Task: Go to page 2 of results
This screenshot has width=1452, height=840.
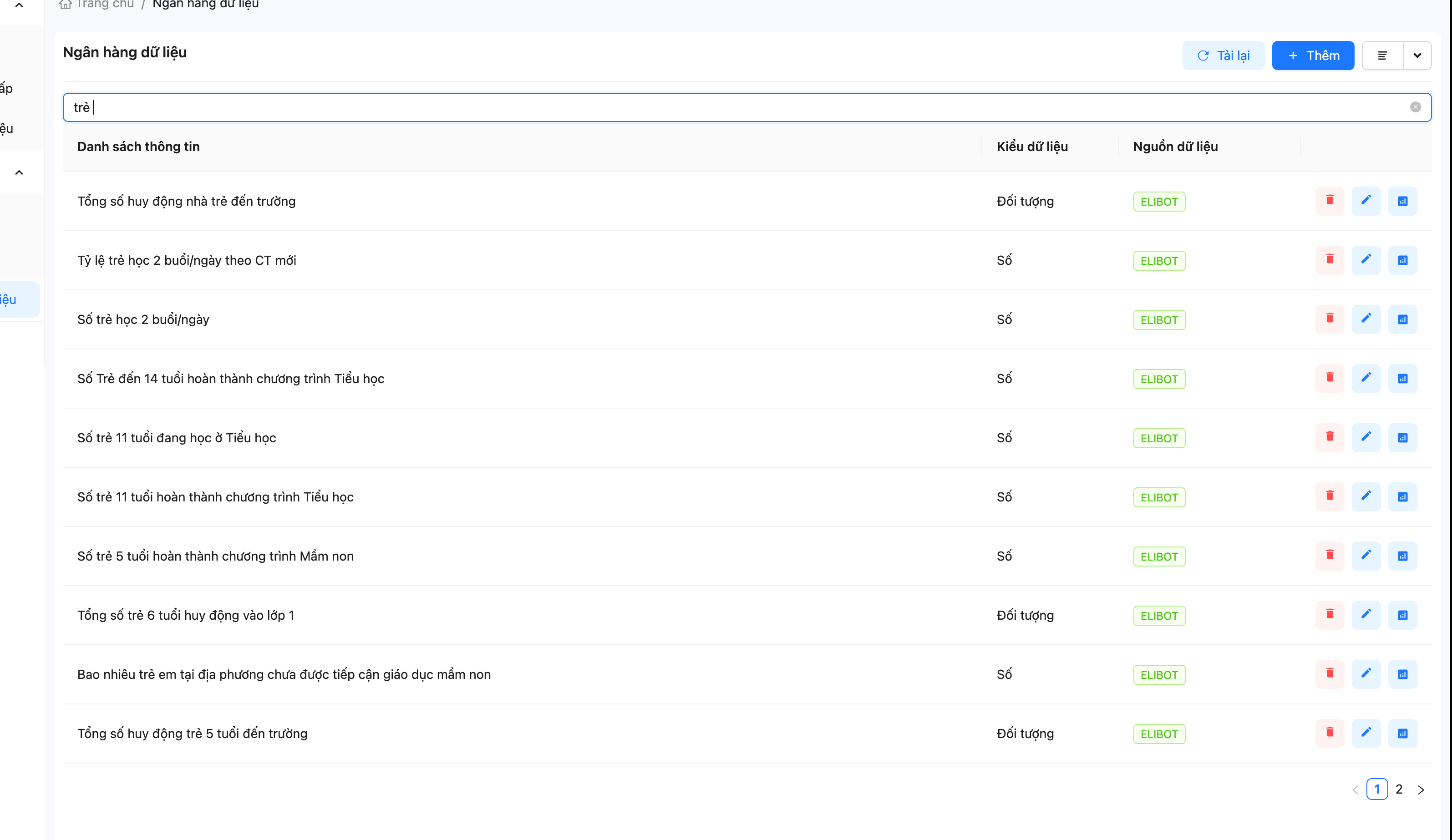Action: click(x=1398, y=789)
